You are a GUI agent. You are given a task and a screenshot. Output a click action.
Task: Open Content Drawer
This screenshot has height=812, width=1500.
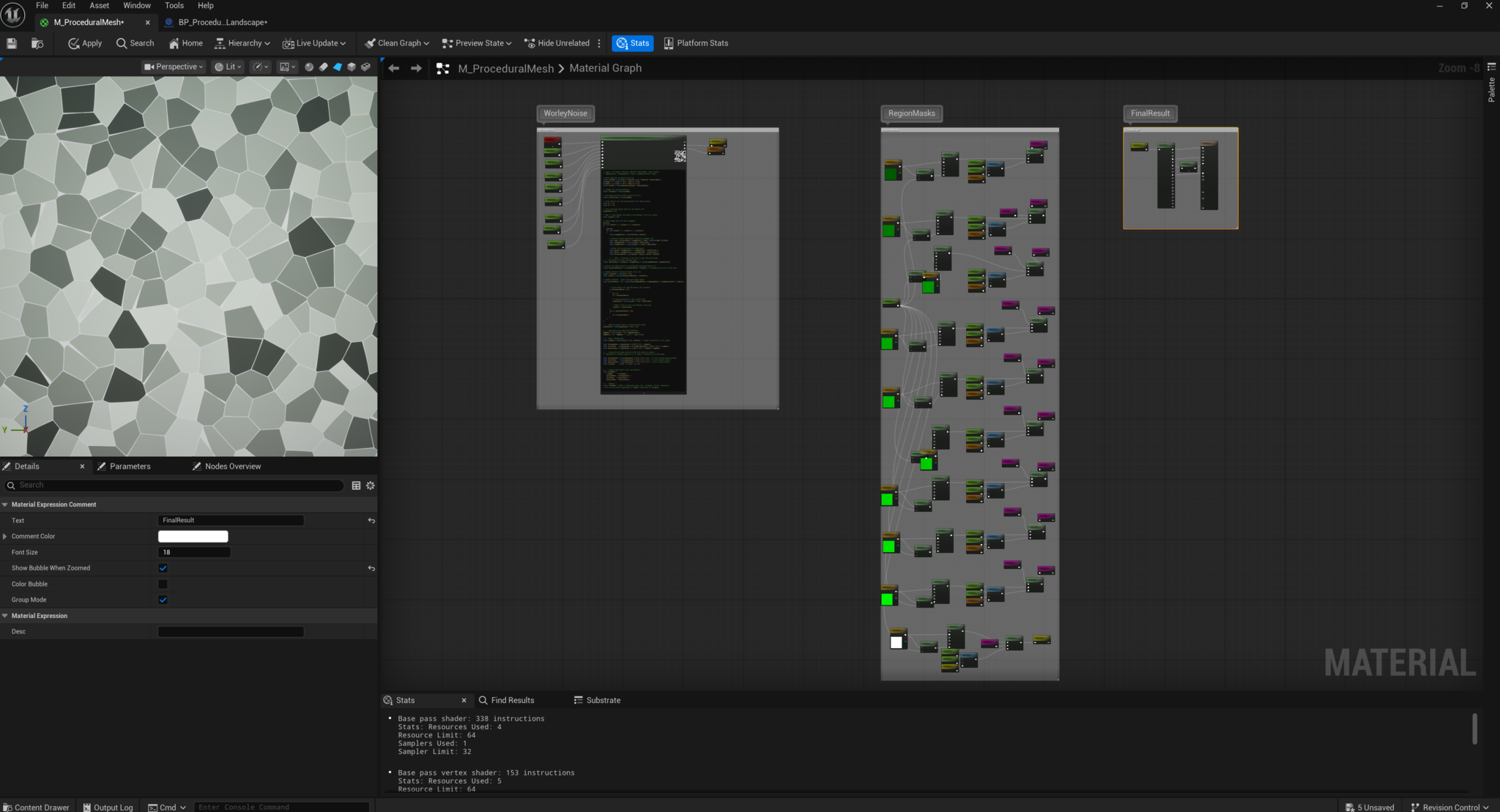(36, 807)
